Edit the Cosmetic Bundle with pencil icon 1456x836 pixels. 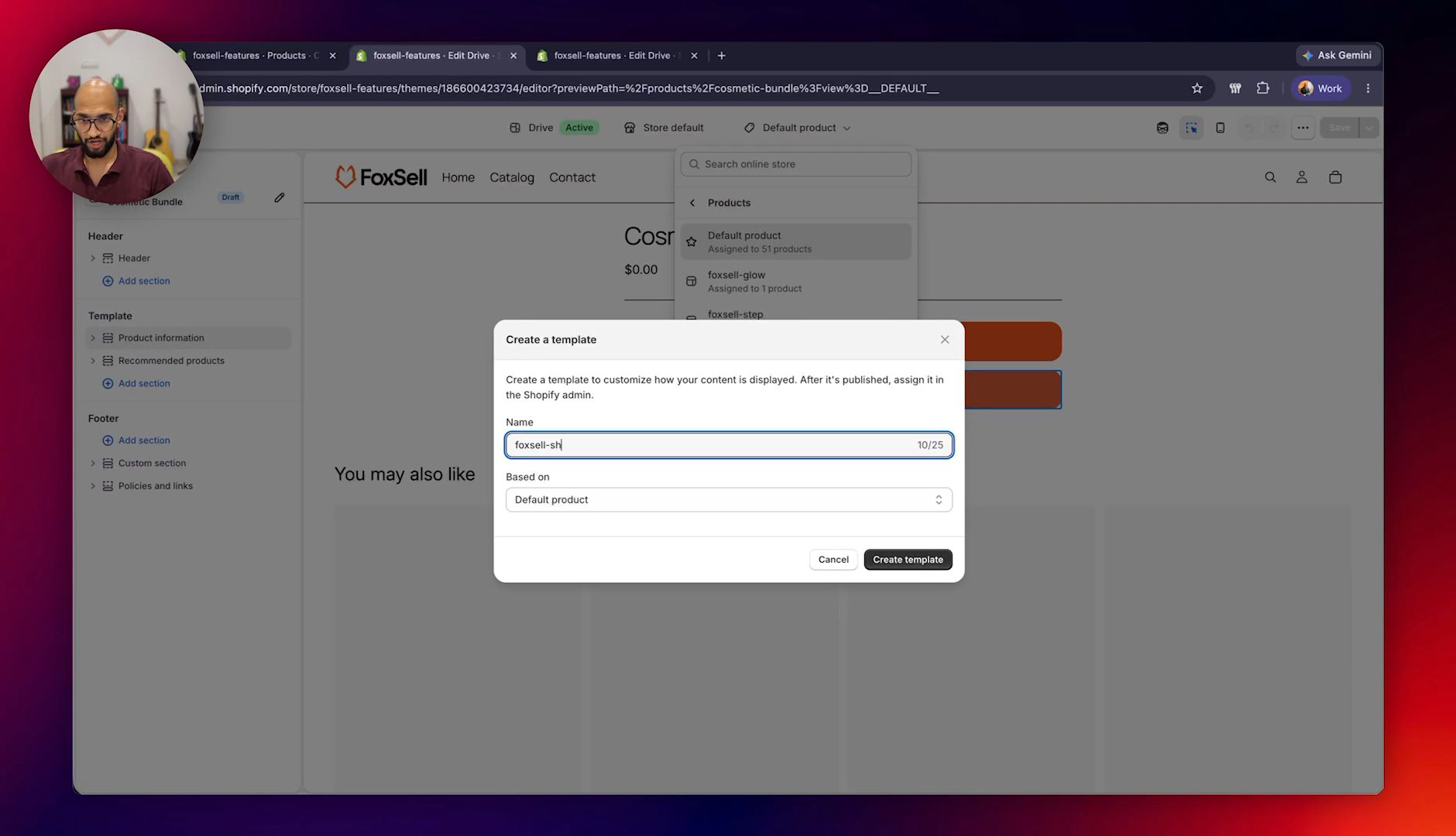(x=280, y=197)
